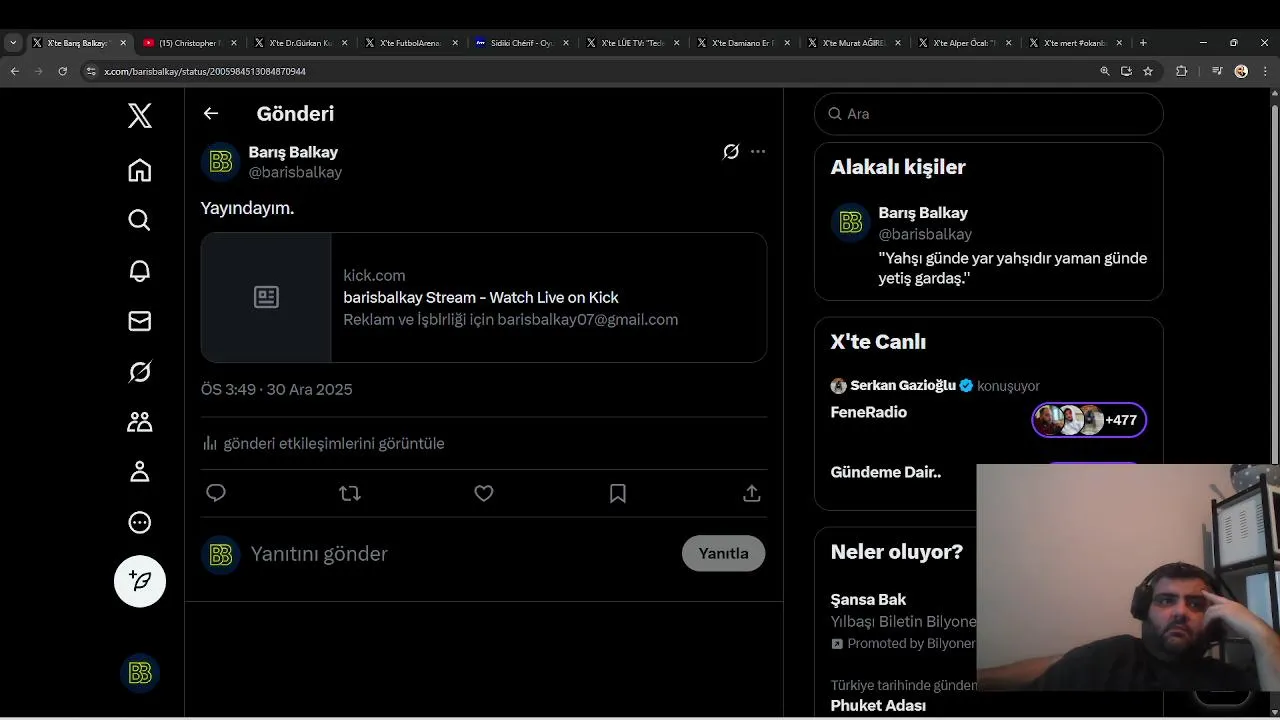The width and height of the screenshot is (1280, 720).
Task: Bookmark this page with star icon
Action: tap(1148, 71)
